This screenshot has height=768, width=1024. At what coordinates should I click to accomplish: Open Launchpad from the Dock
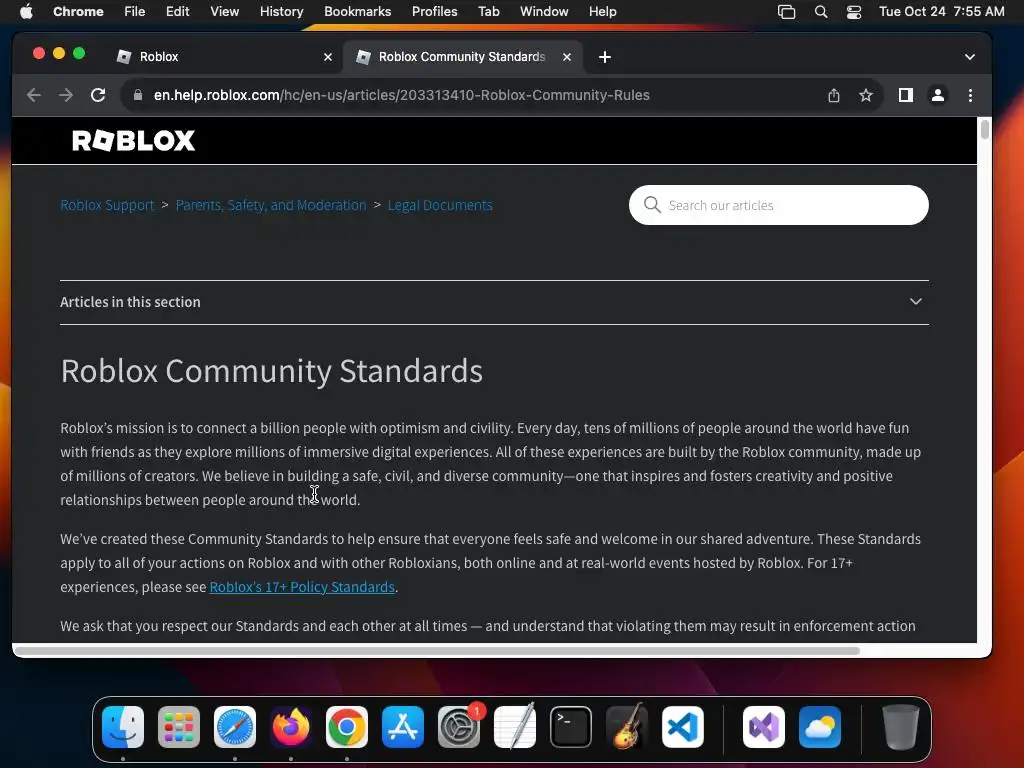click(x=179, y=727)
